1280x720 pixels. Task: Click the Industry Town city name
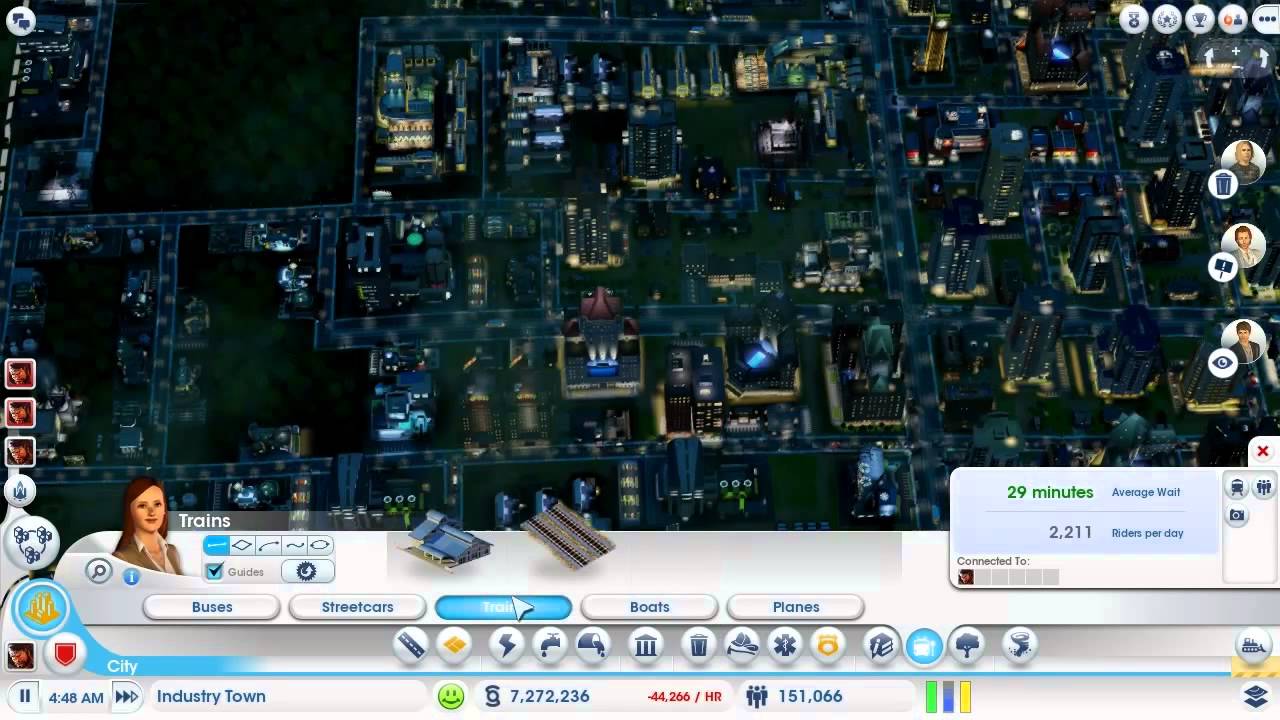[x=211, y=696]
